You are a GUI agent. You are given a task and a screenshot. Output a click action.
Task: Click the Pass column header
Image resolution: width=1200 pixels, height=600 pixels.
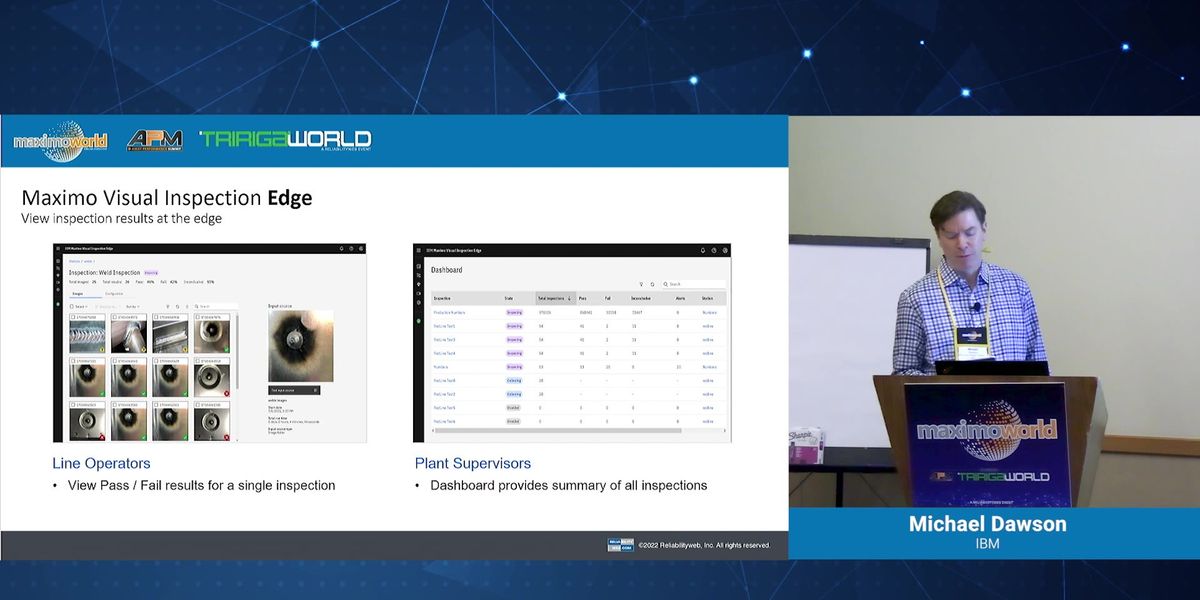pyautogui.click(x=582, y=298)
